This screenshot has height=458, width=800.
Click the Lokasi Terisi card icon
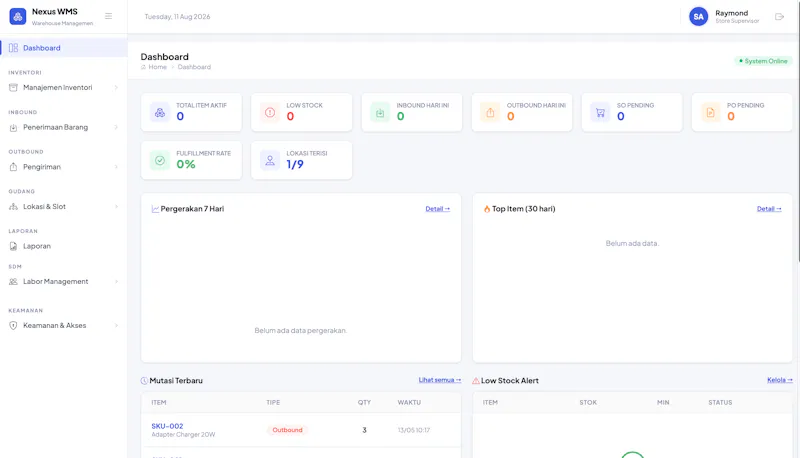pyautogui.click(x=270, y=161)
